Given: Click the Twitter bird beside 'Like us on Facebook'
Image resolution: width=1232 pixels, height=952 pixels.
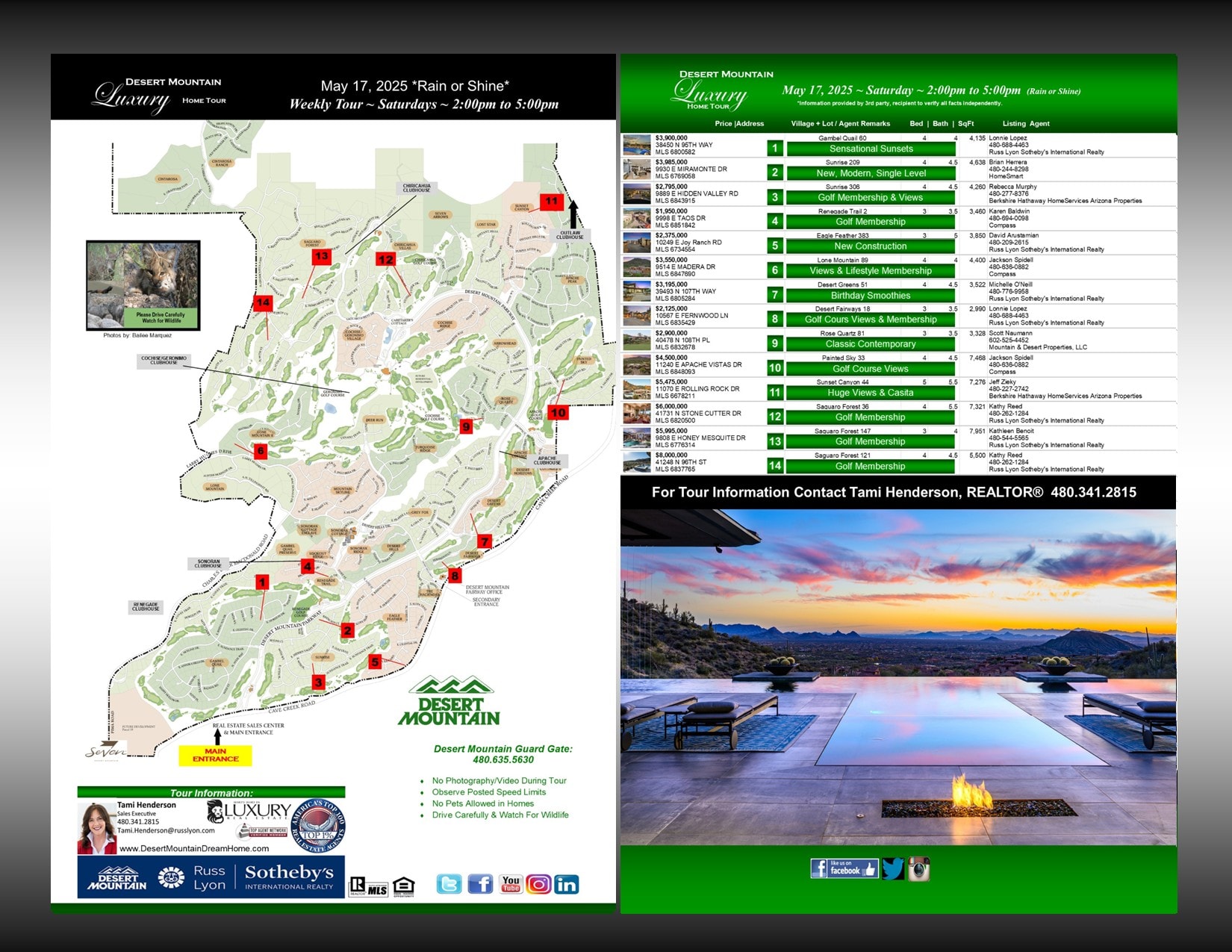Looking at the screenshot, I should 893,869.
